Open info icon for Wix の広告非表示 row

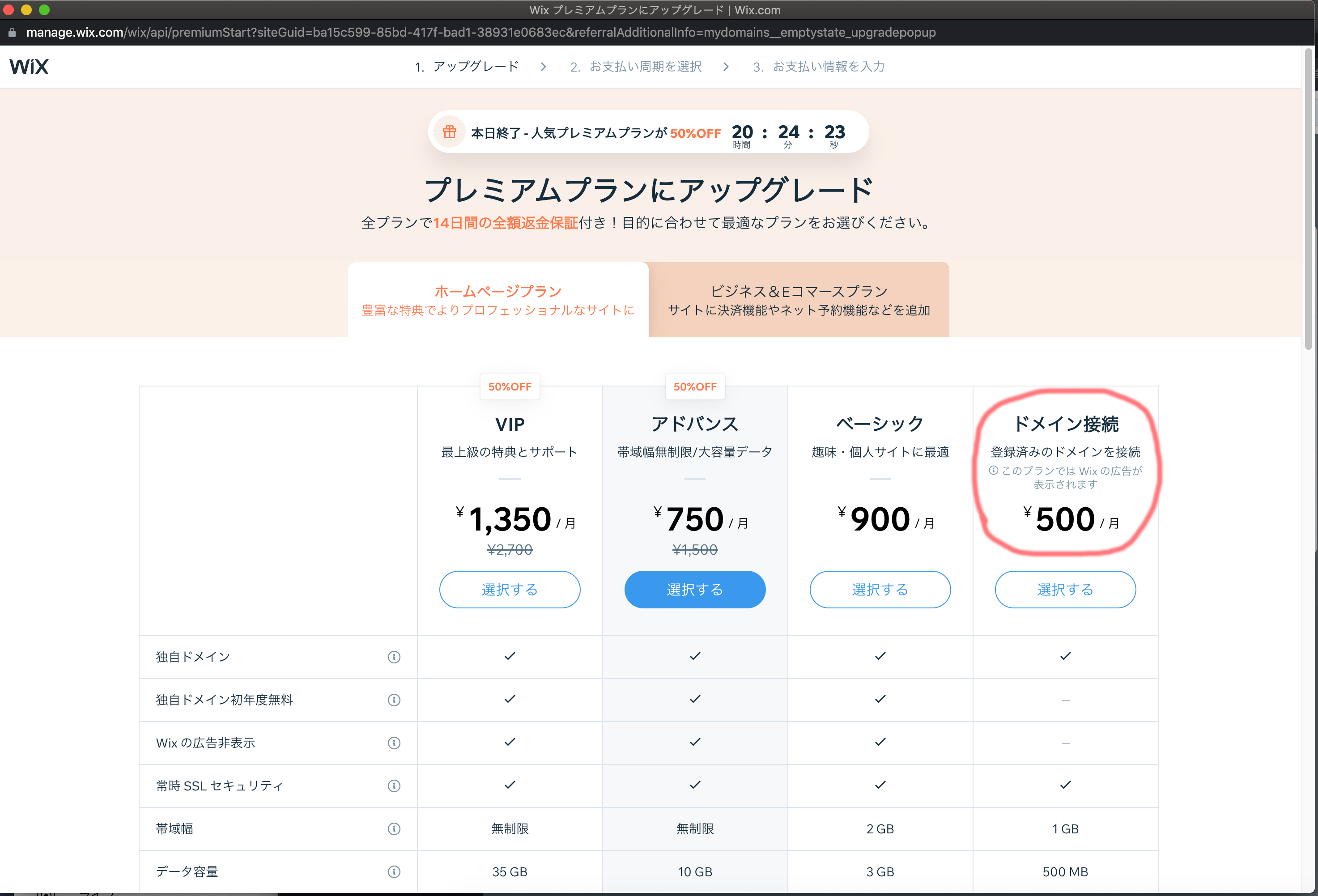pyautogui.click(x=394, y=743)
